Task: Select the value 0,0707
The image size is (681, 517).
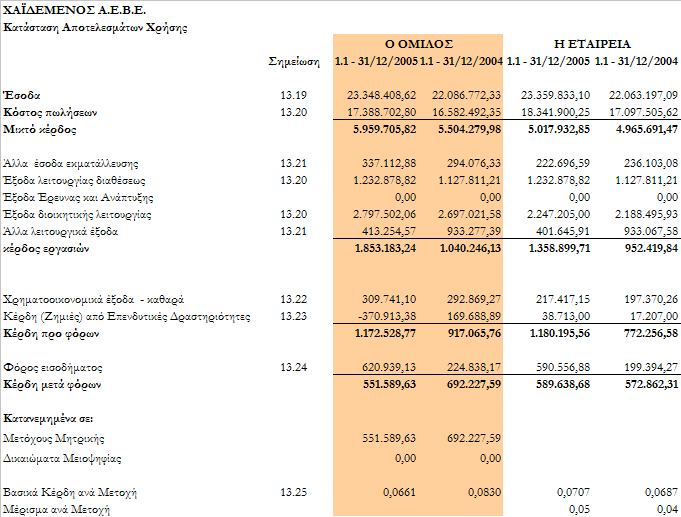Action: point(573,493)
